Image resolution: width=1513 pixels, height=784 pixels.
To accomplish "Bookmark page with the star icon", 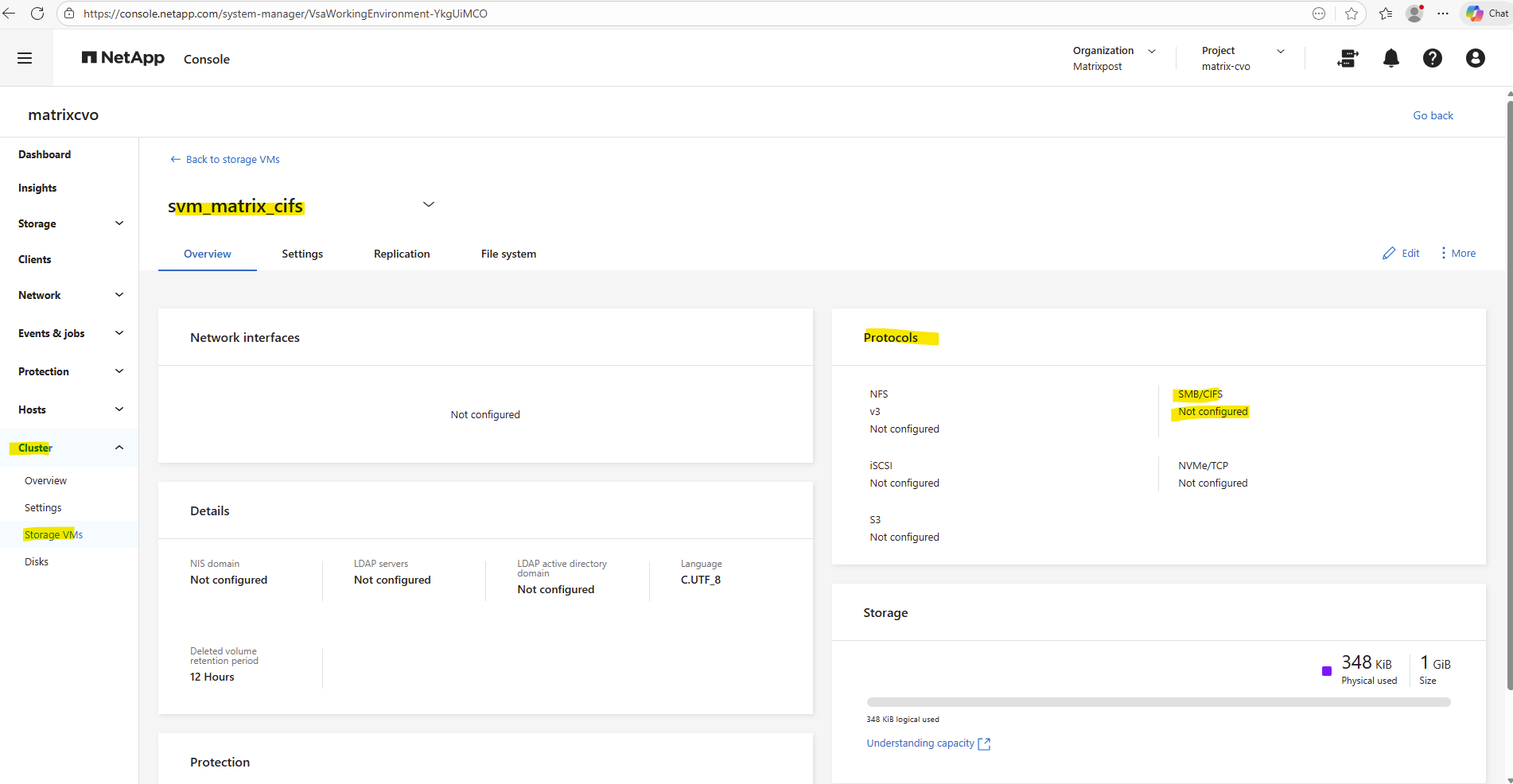I will [x=1352, y=14].
